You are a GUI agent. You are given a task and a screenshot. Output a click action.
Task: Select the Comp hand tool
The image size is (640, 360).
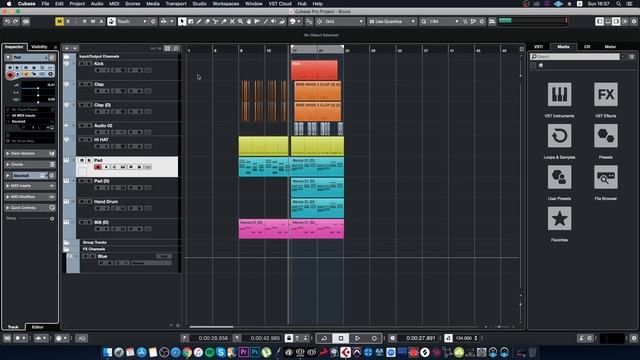tap(249, 21)
